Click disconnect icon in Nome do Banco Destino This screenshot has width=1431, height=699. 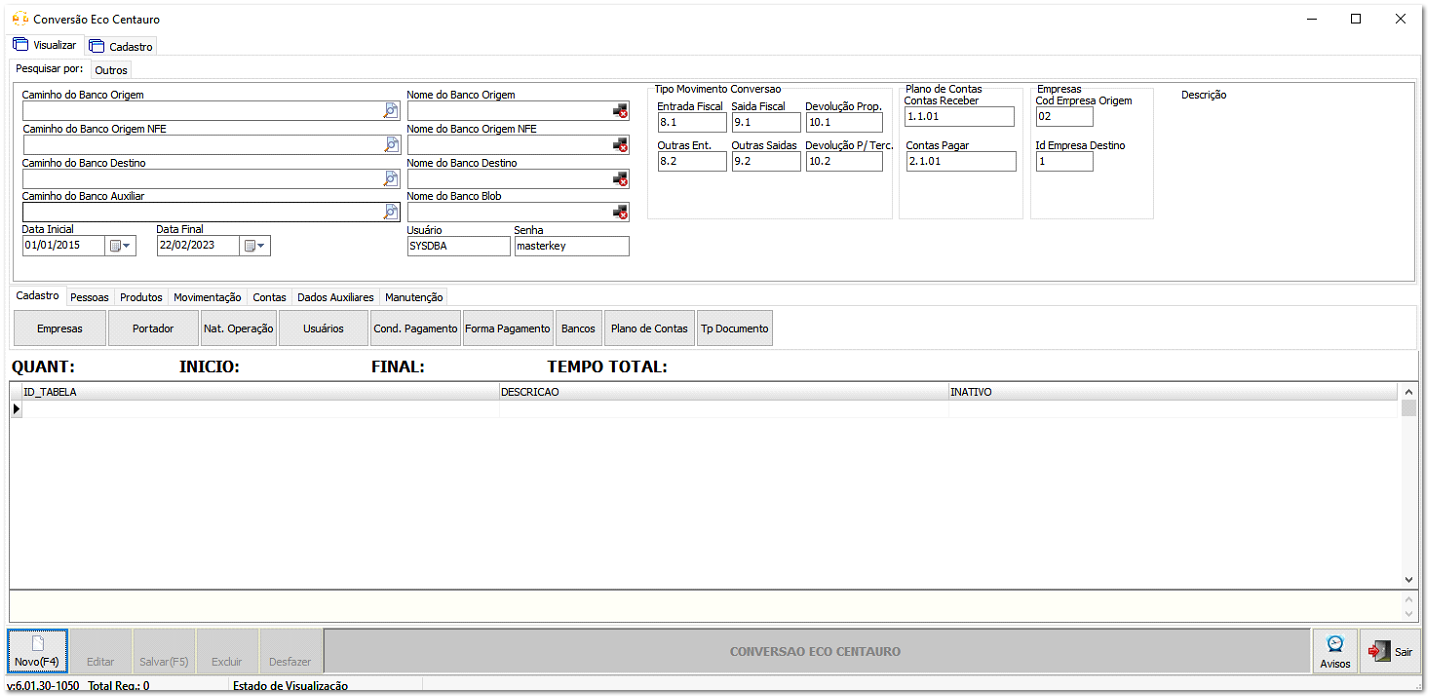tap(621, 179)
